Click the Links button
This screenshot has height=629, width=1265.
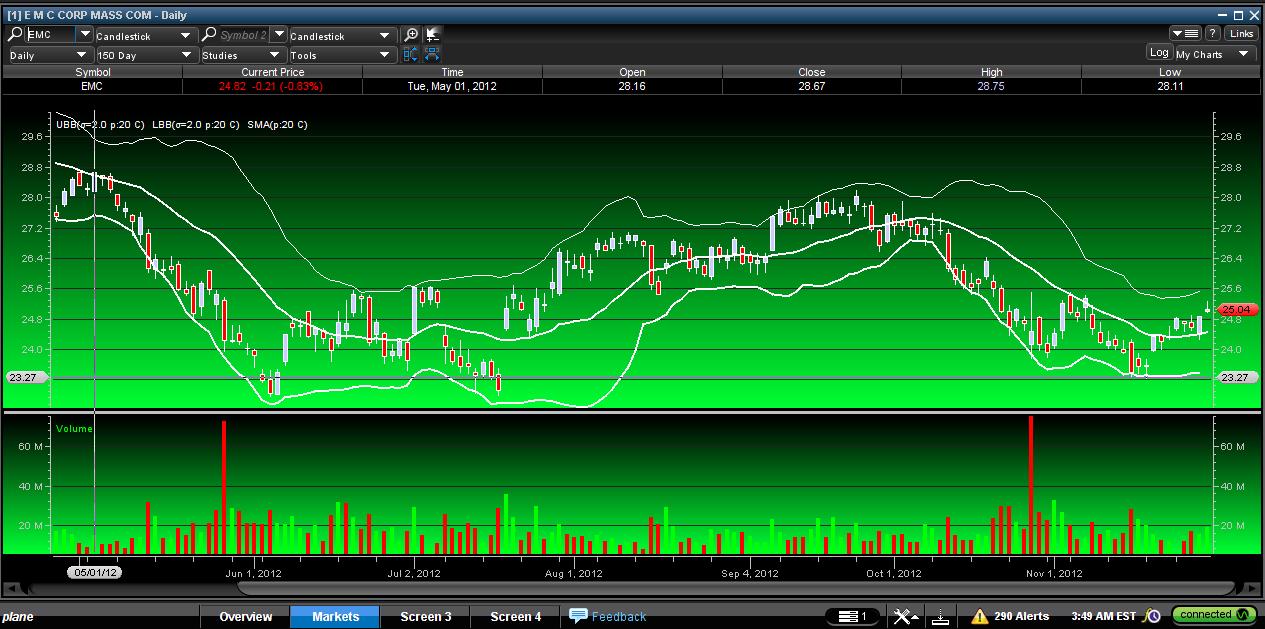pyautogui.click(x=1241, y=34)
